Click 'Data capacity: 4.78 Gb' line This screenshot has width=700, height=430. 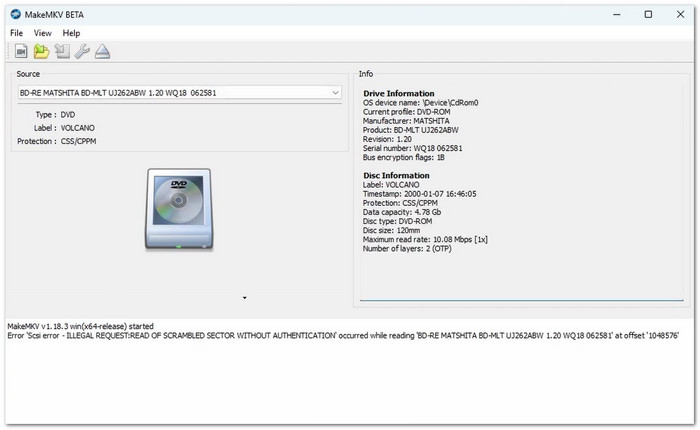402,212
